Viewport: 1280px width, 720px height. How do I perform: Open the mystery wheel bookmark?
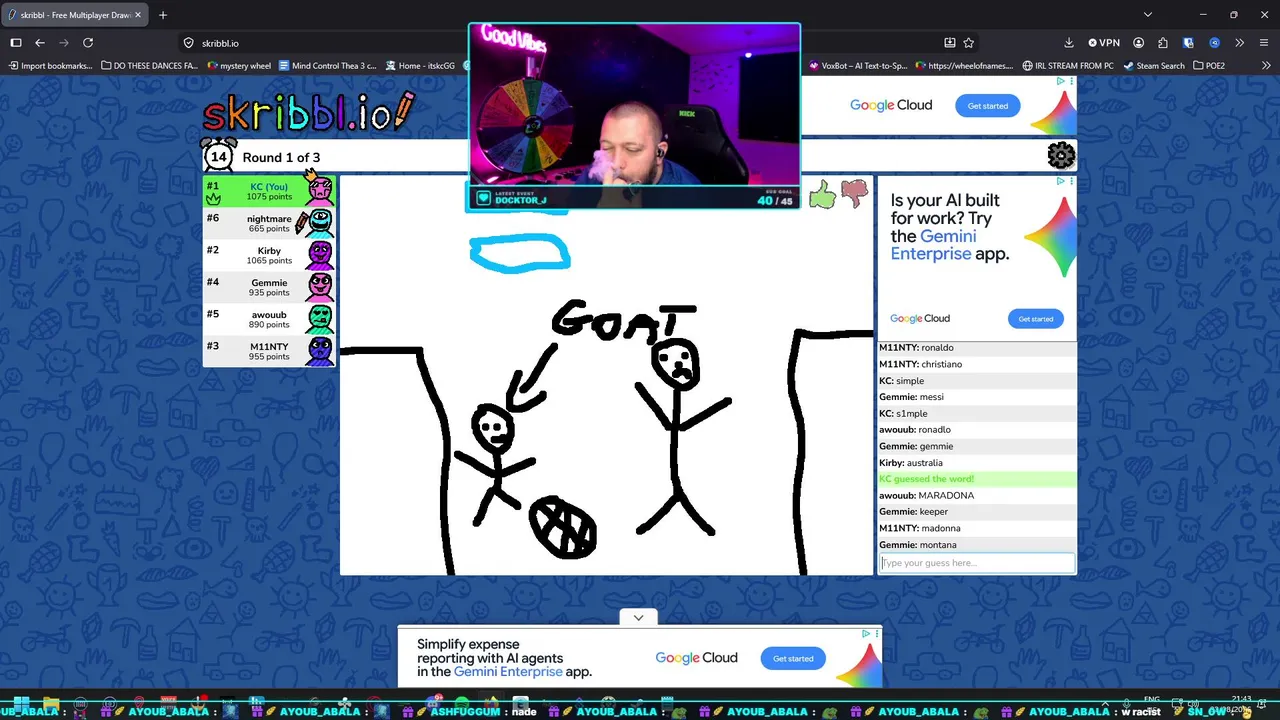coord(239,66)
